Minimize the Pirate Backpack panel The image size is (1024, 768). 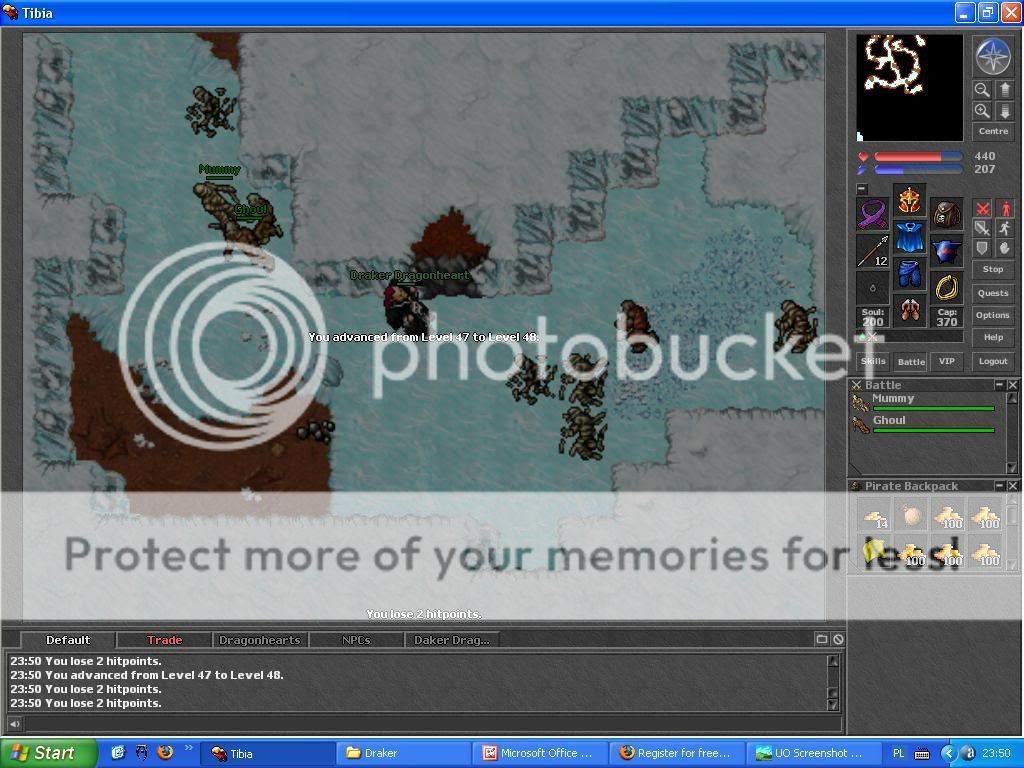[x=999, y=485]
